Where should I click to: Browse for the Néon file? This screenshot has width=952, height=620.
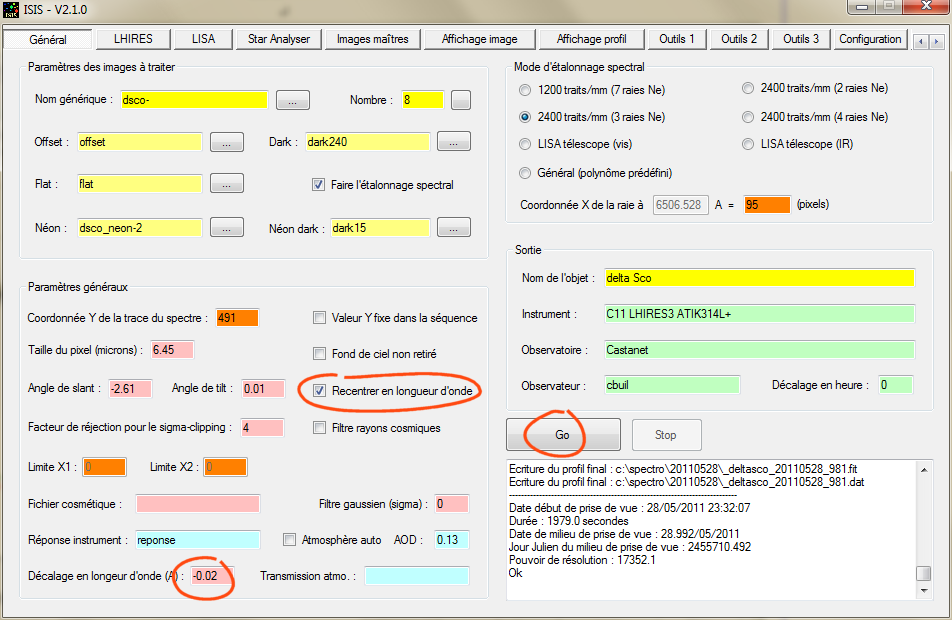click(x=227, y=228)
